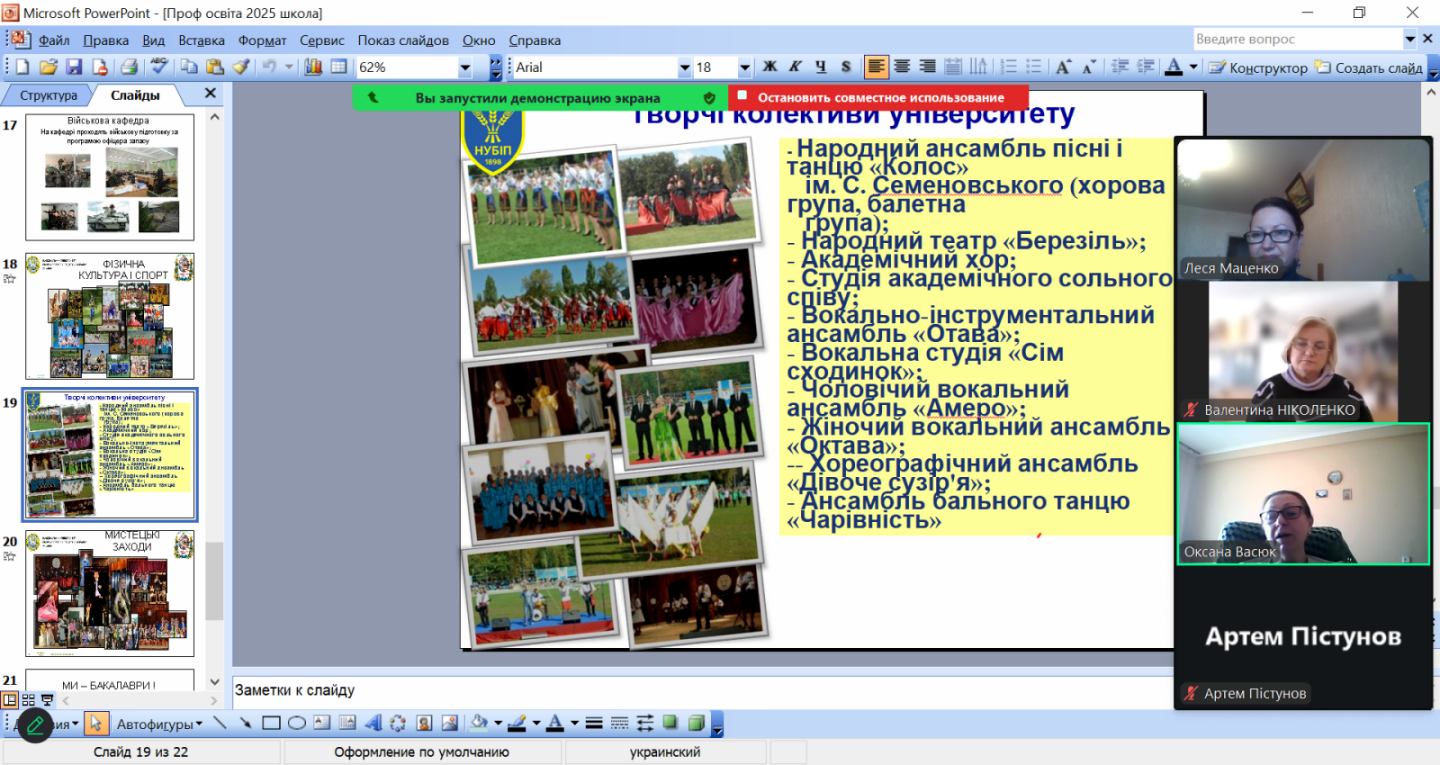This screenshot has width=1440, height=765.
Task: Switch to the Структура tab
Action: click(48, 95)
